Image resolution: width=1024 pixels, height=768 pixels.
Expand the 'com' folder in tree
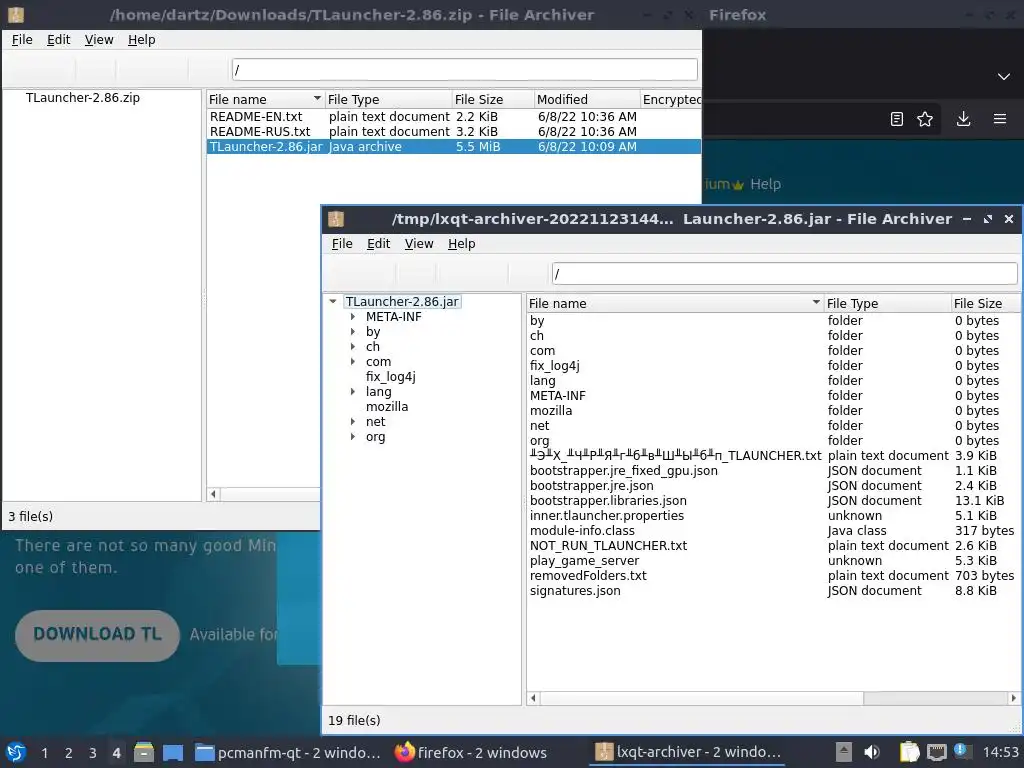tap(353, 362)
